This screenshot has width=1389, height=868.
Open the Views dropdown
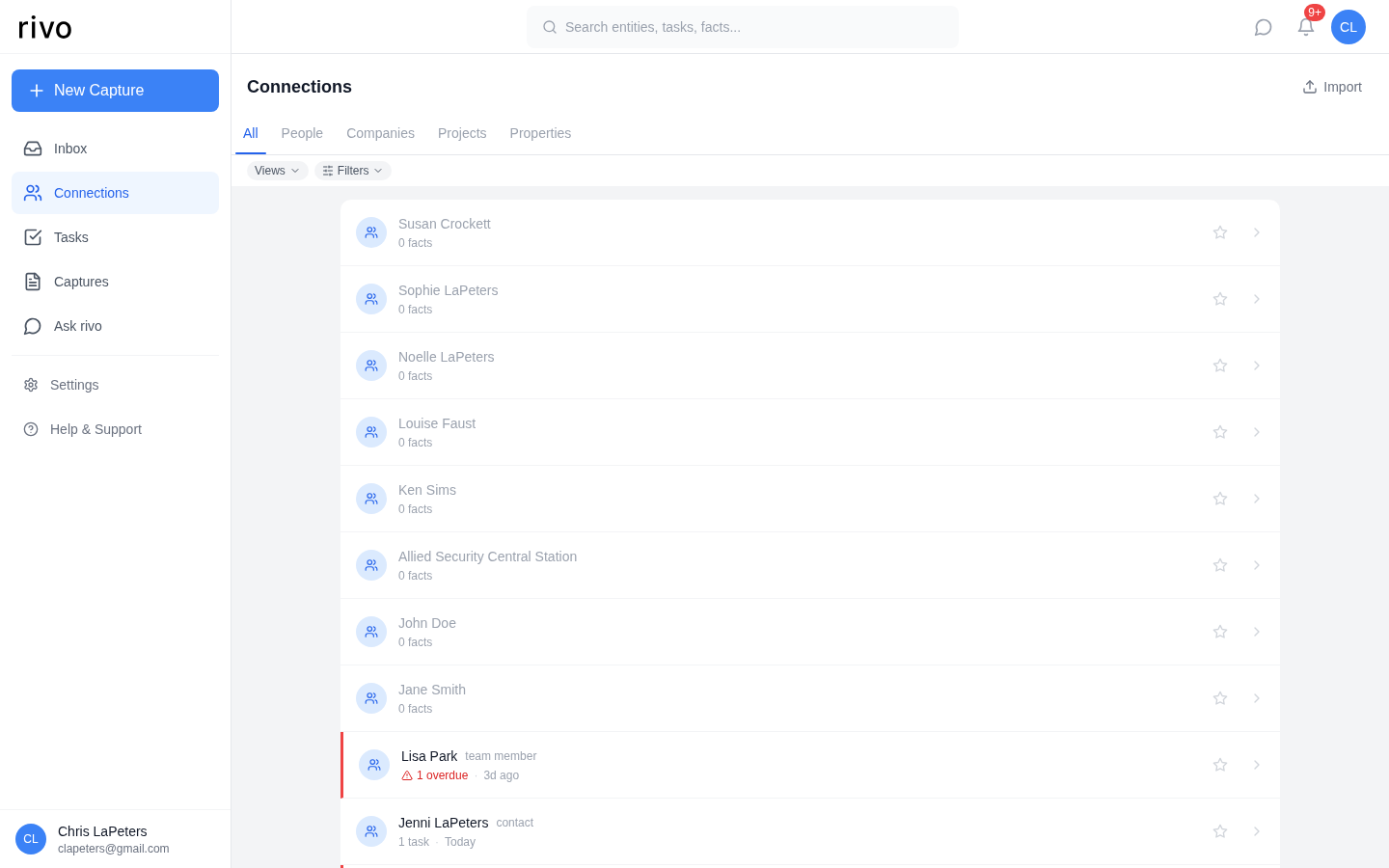[277, 170]
